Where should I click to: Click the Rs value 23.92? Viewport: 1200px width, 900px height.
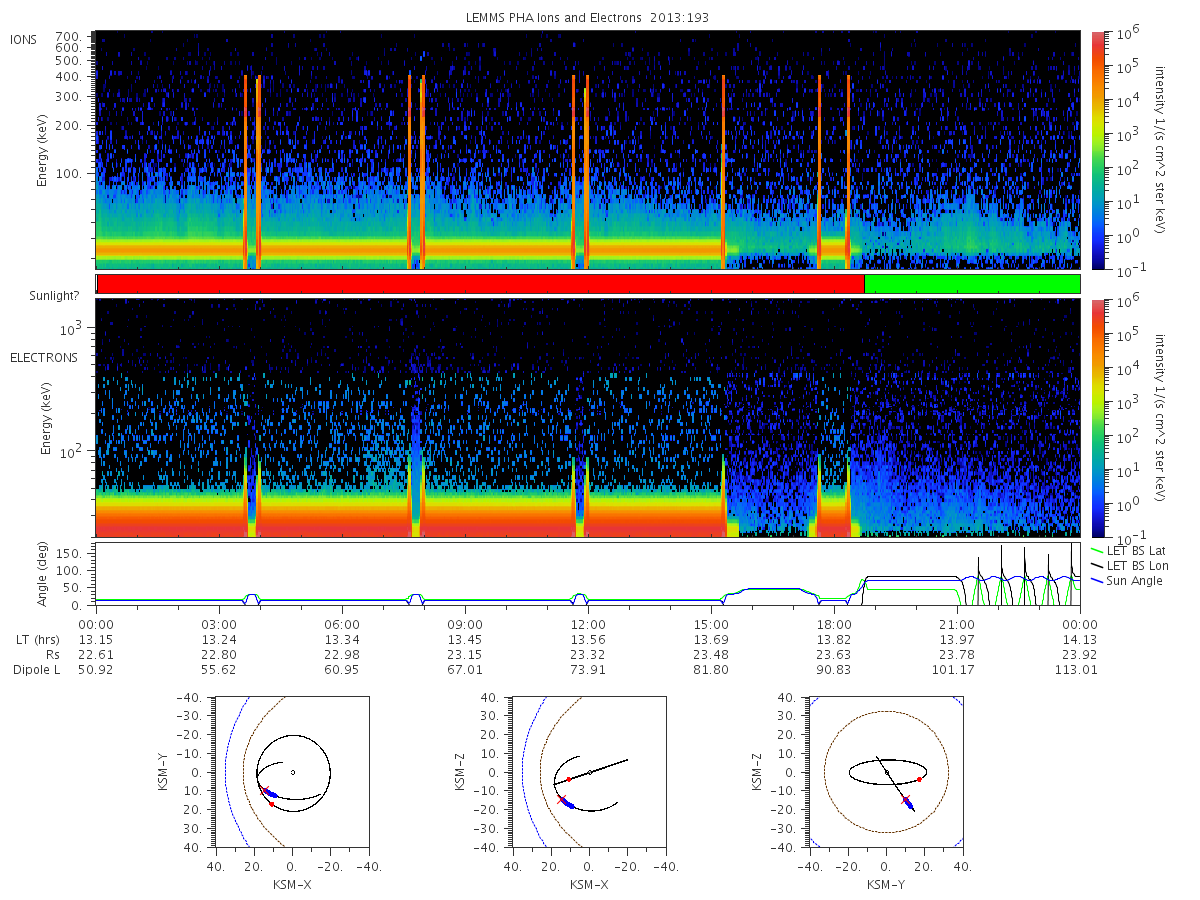click(1080, 654)
